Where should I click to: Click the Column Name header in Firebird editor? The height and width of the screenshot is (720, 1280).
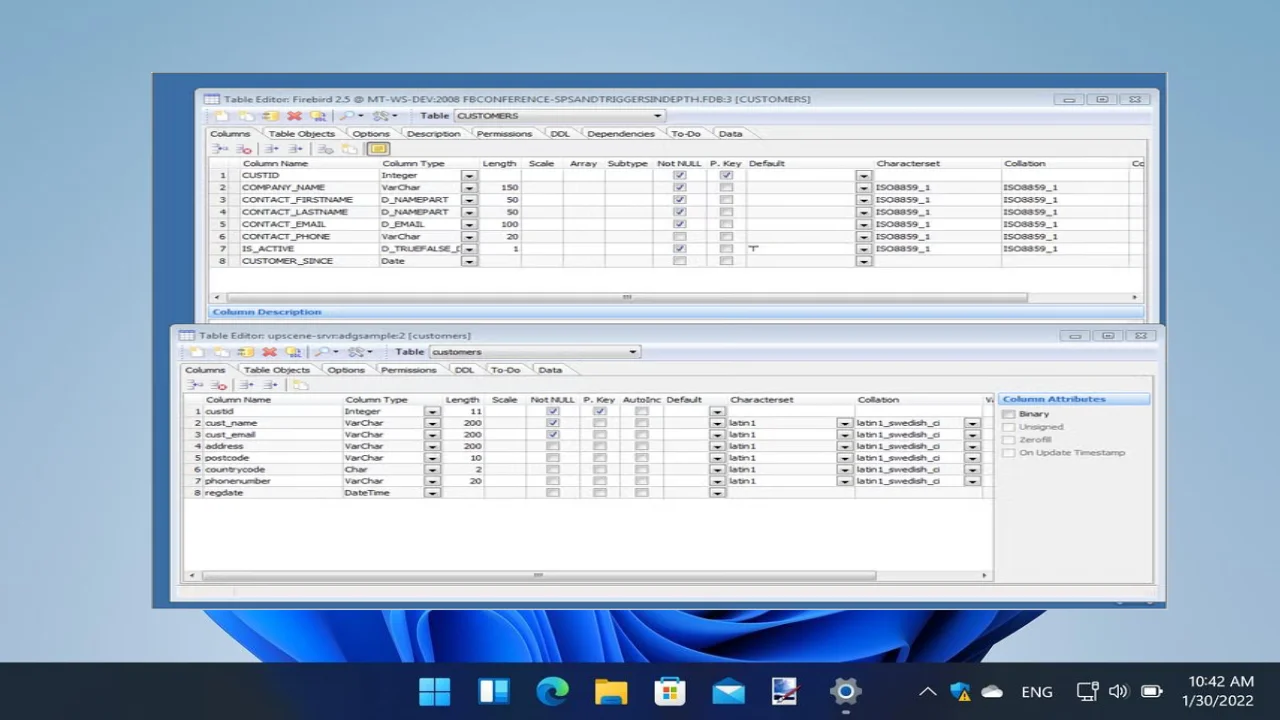275,163
